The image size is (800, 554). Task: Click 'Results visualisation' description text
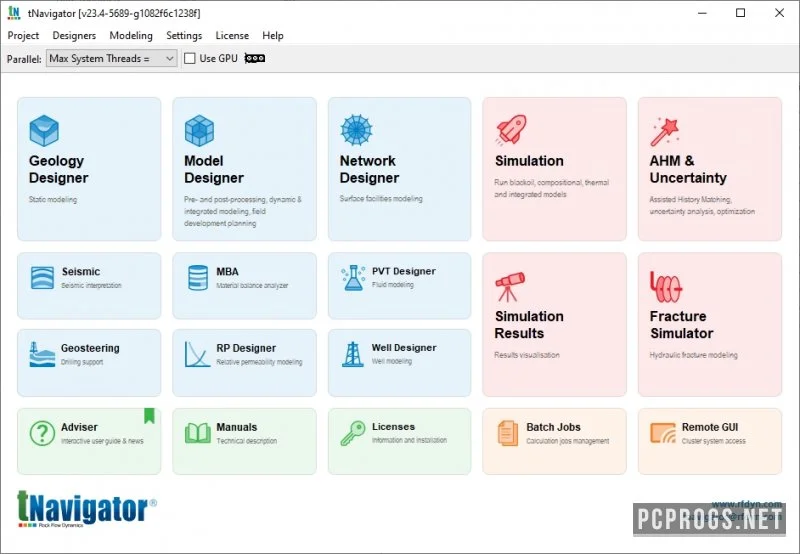click(x=527, y=355)
